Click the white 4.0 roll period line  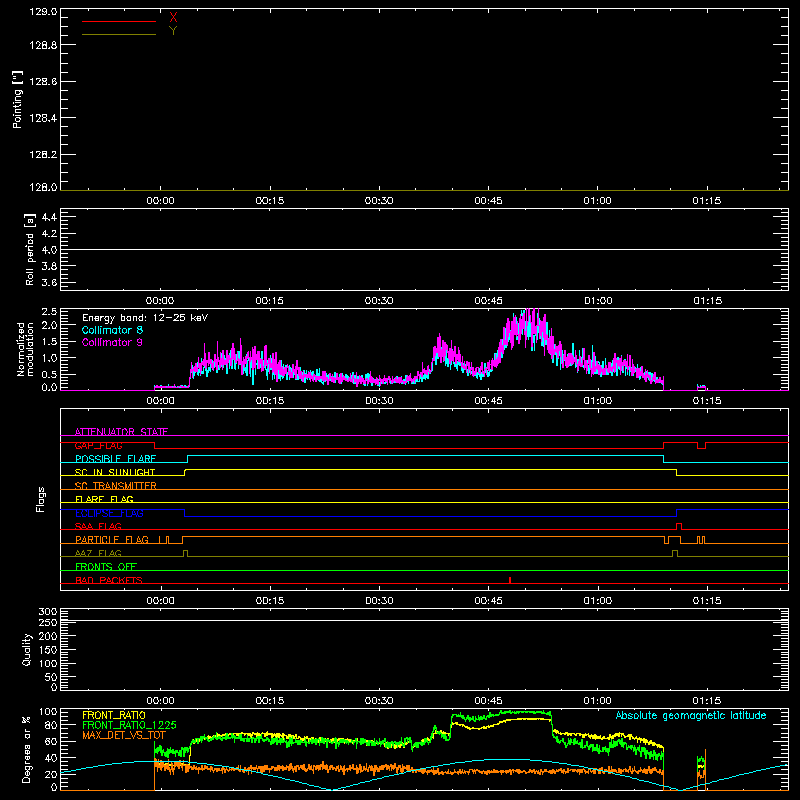424,249
